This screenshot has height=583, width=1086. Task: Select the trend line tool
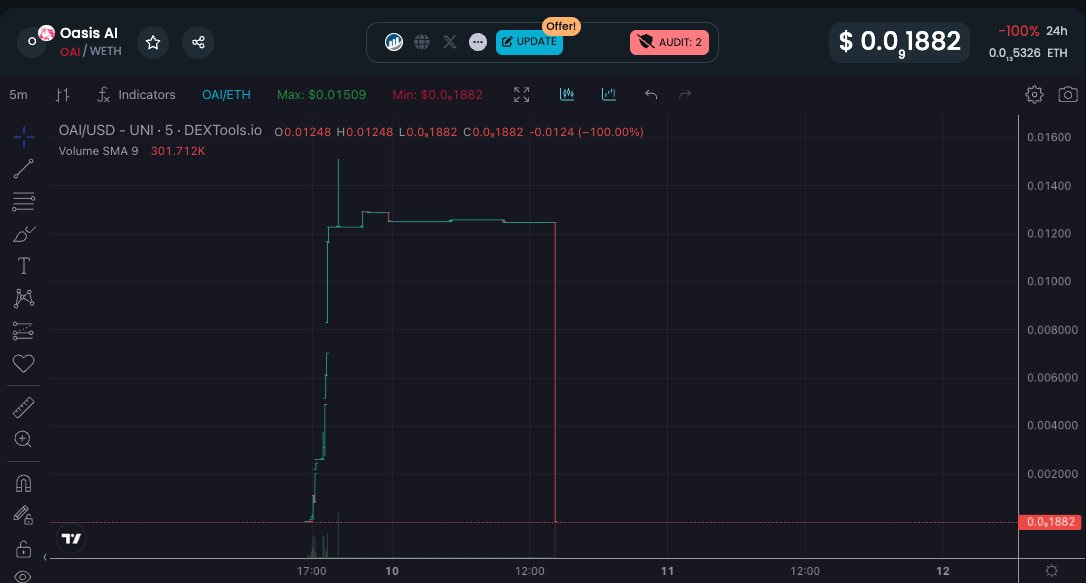click(24, 169)
